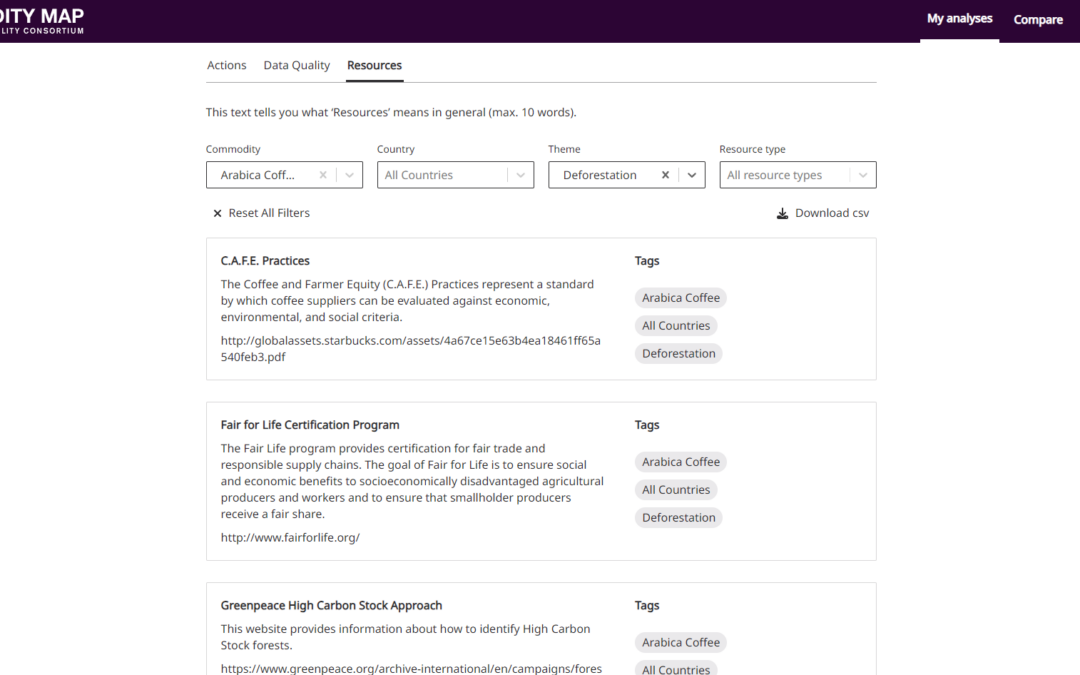Click the Fair for Life description paragraph
This screenshot has height=675, width=1080.
(412, 481)
